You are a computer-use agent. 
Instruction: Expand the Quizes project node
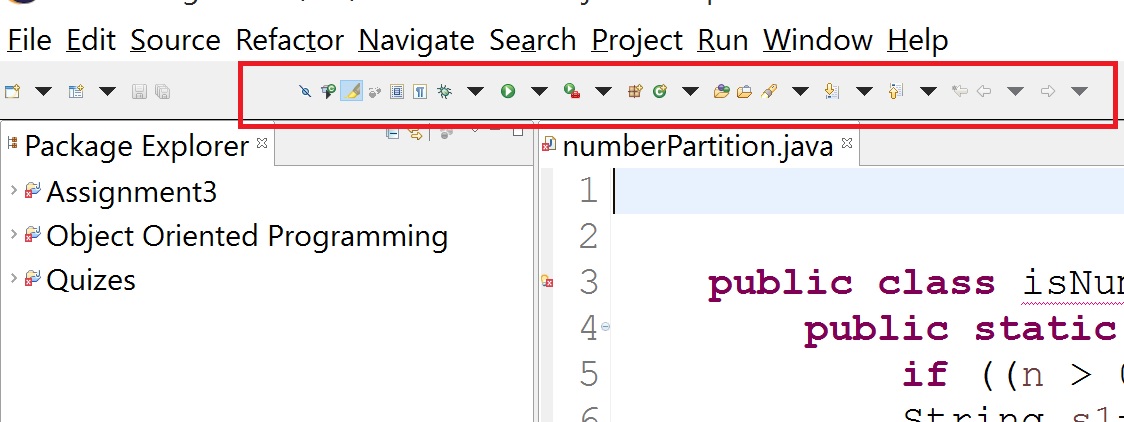12,279
